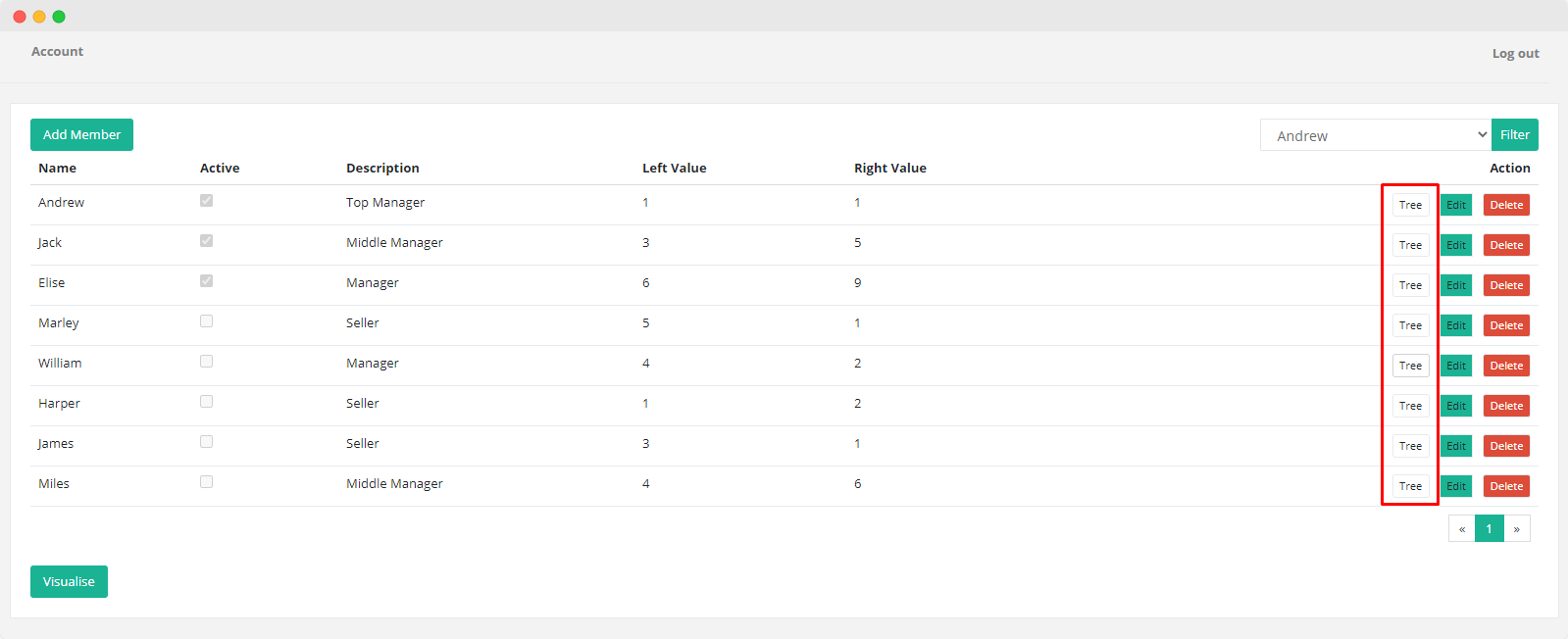The image size is (1568, 639).
Task: Click the James name cell
Action: click(x=56, y=444)
